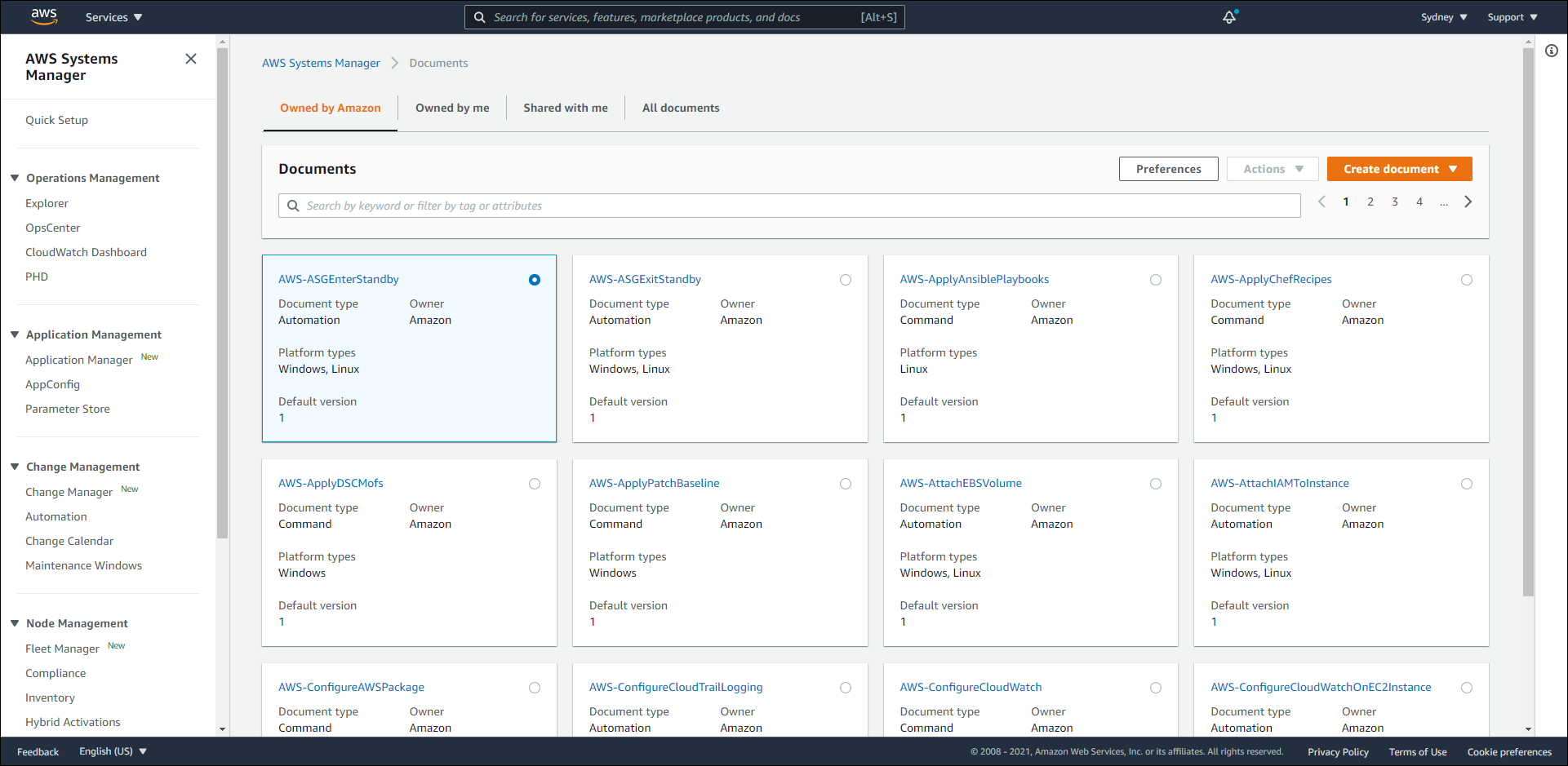Switch to Owned by me tab
1568x766 pixels.
(452, 108)
